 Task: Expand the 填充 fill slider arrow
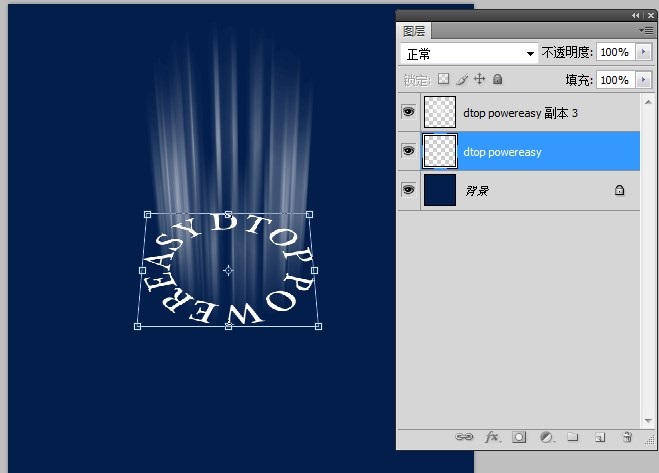642,79
